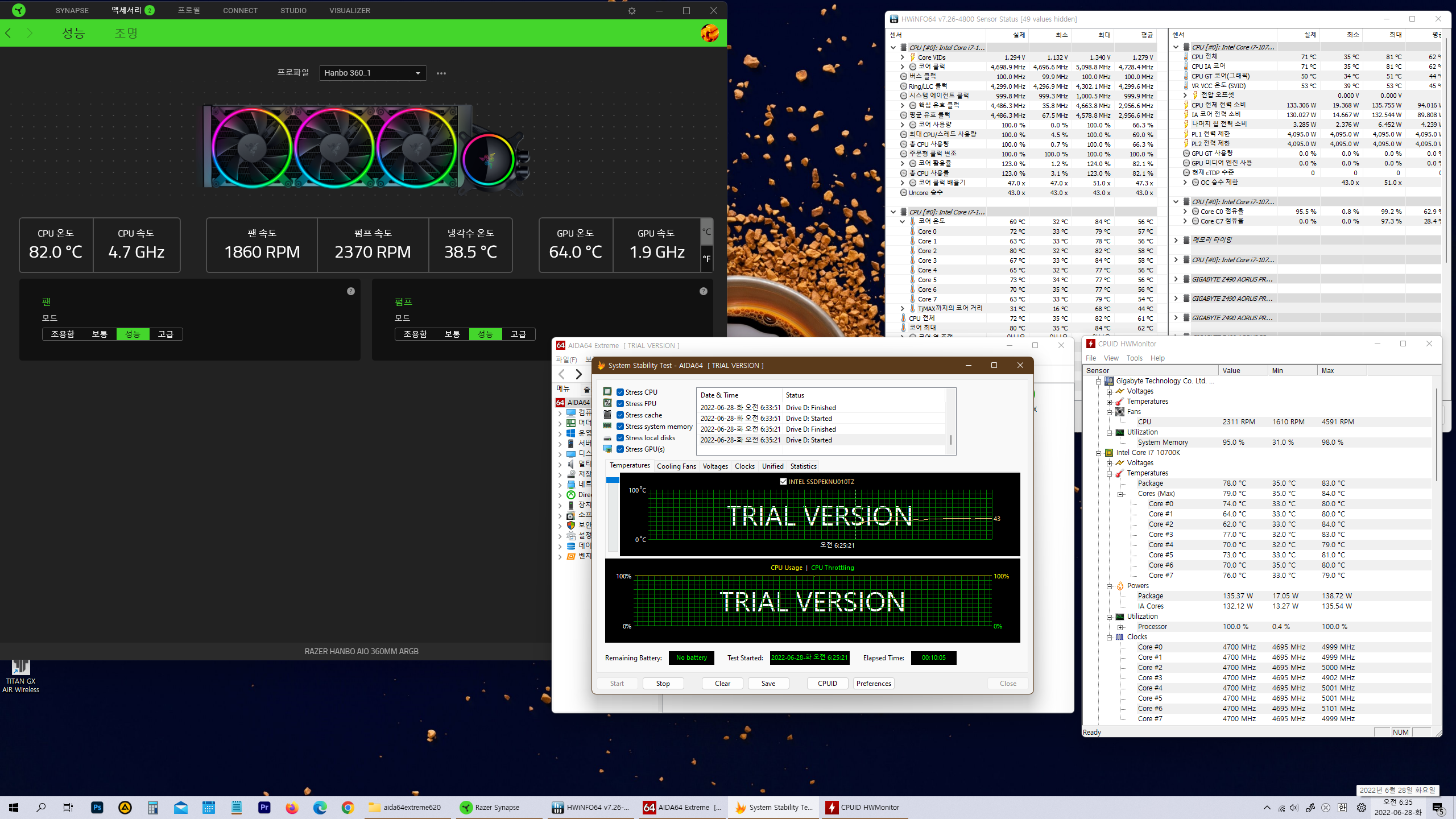Click HWMonitor vertical scrollbar

[1436, 435]
